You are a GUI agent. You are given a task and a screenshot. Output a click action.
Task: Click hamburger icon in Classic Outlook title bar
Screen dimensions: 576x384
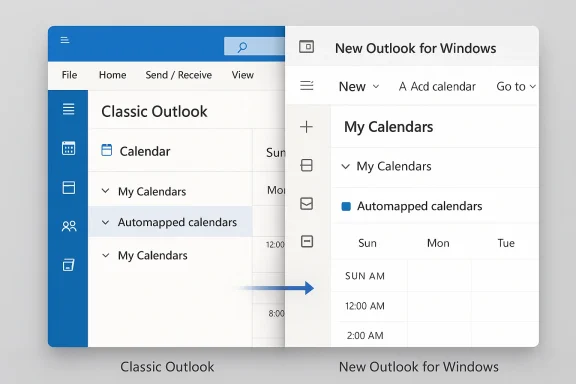(x=65, y=40)
